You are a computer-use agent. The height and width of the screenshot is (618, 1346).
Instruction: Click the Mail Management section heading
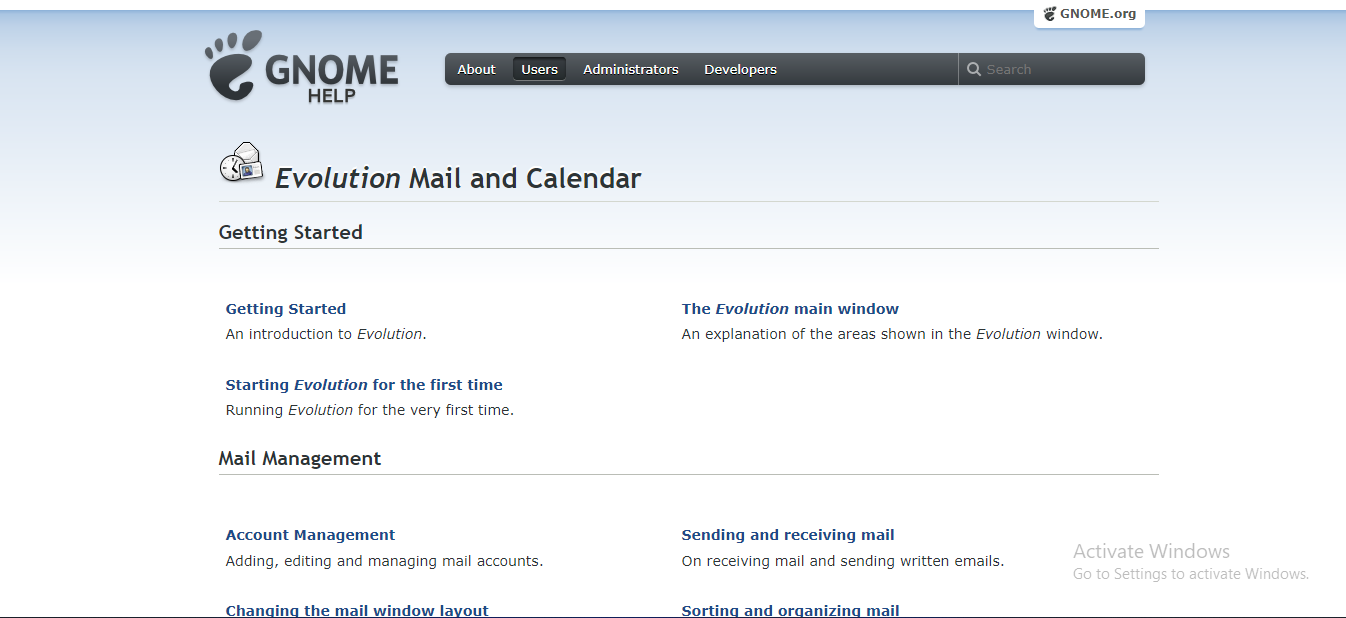[x=300, y=458]
